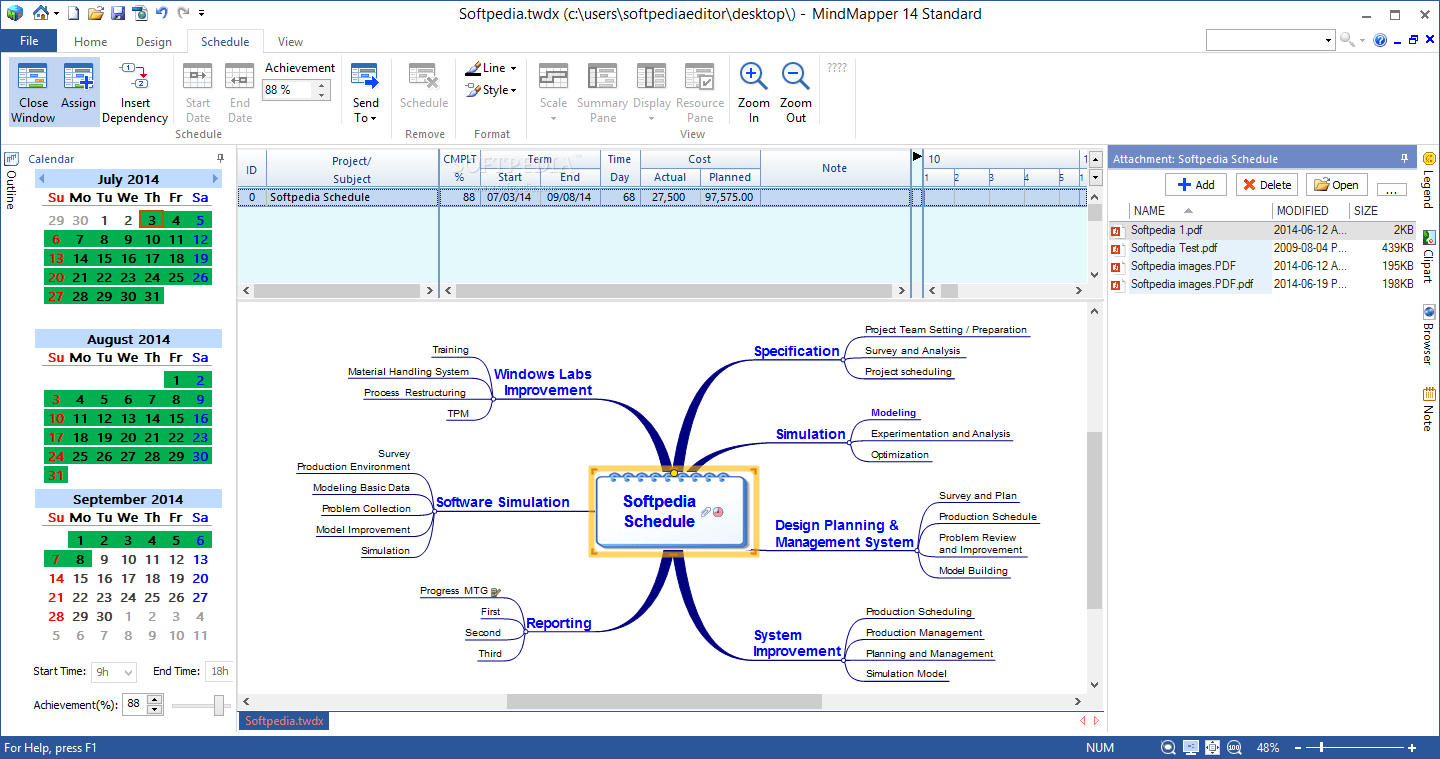
Task: Go to next month in calendar
Action: pyautogui.click(x=215, y=179)
